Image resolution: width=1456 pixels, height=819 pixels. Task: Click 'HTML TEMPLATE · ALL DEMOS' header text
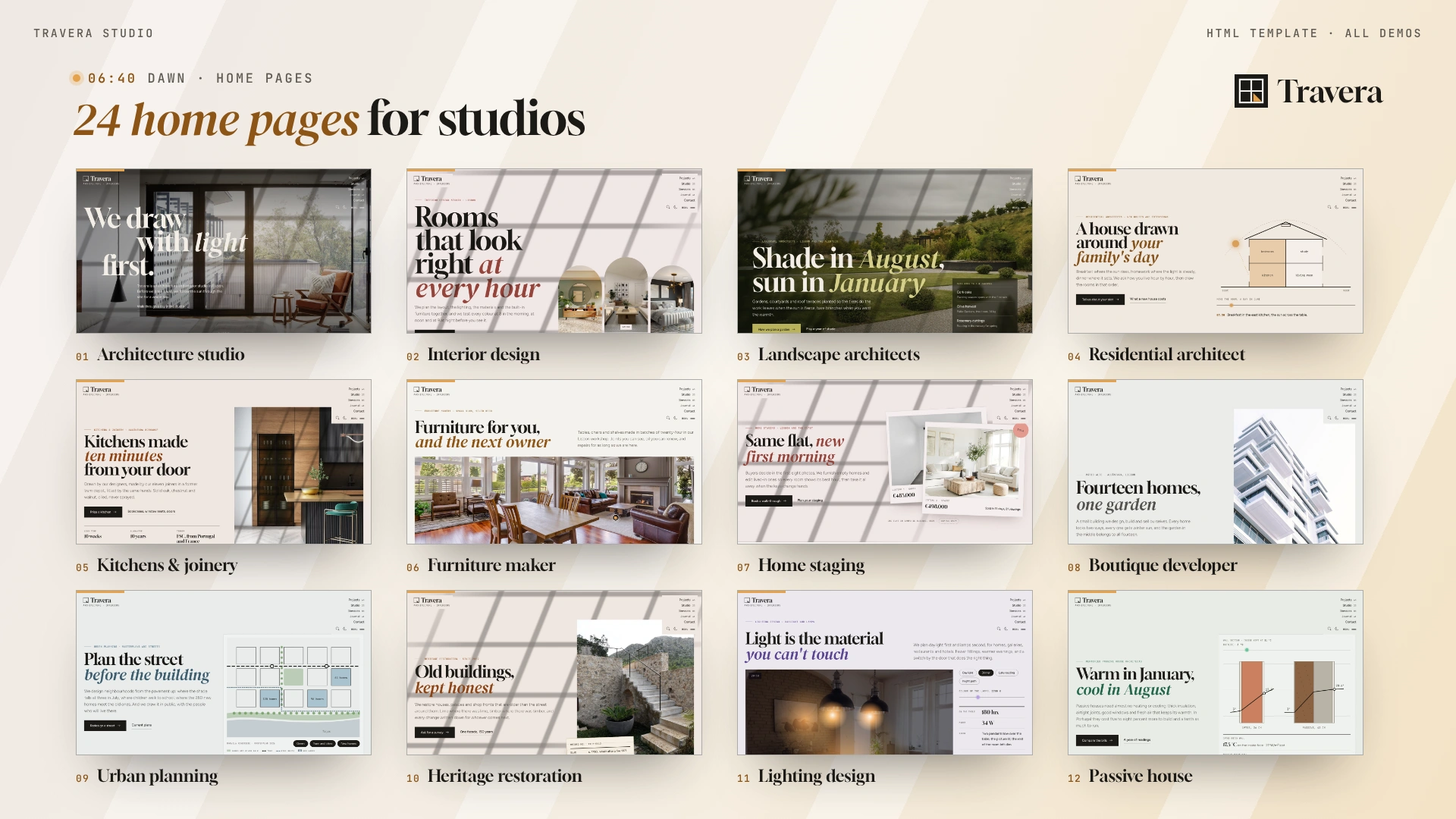[1314, 33]
